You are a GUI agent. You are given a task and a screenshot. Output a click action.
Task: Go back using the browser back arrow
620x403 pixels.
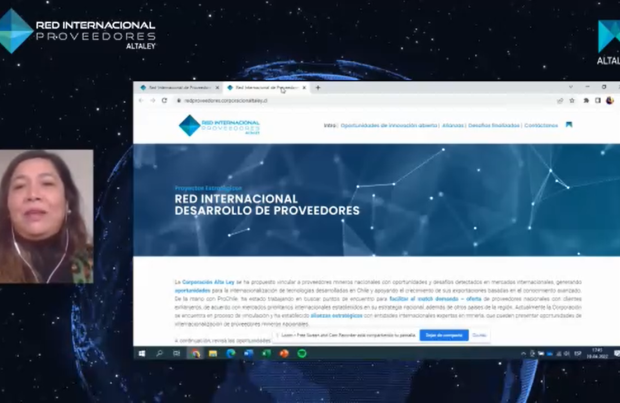coord(141,101)
